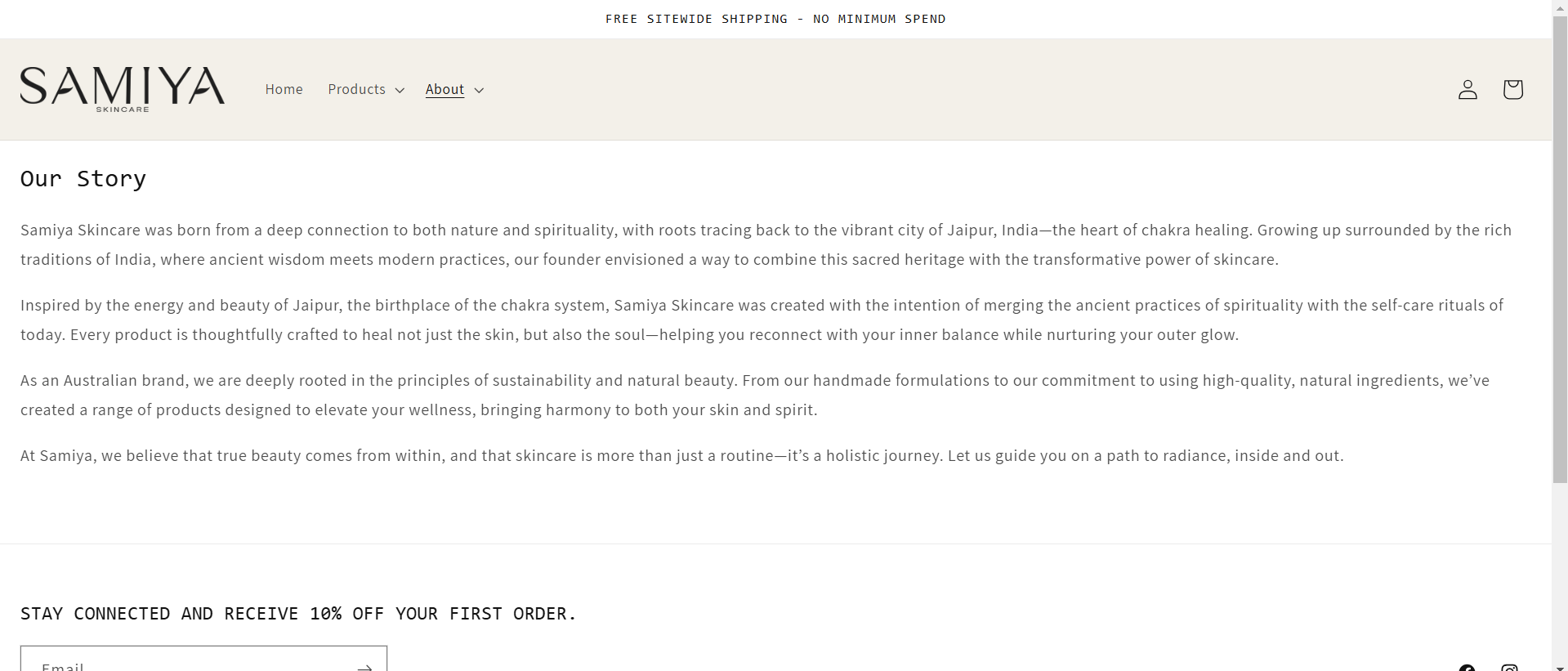
Task: Open the shopping cart icon
Action: tap(1512, 89)
